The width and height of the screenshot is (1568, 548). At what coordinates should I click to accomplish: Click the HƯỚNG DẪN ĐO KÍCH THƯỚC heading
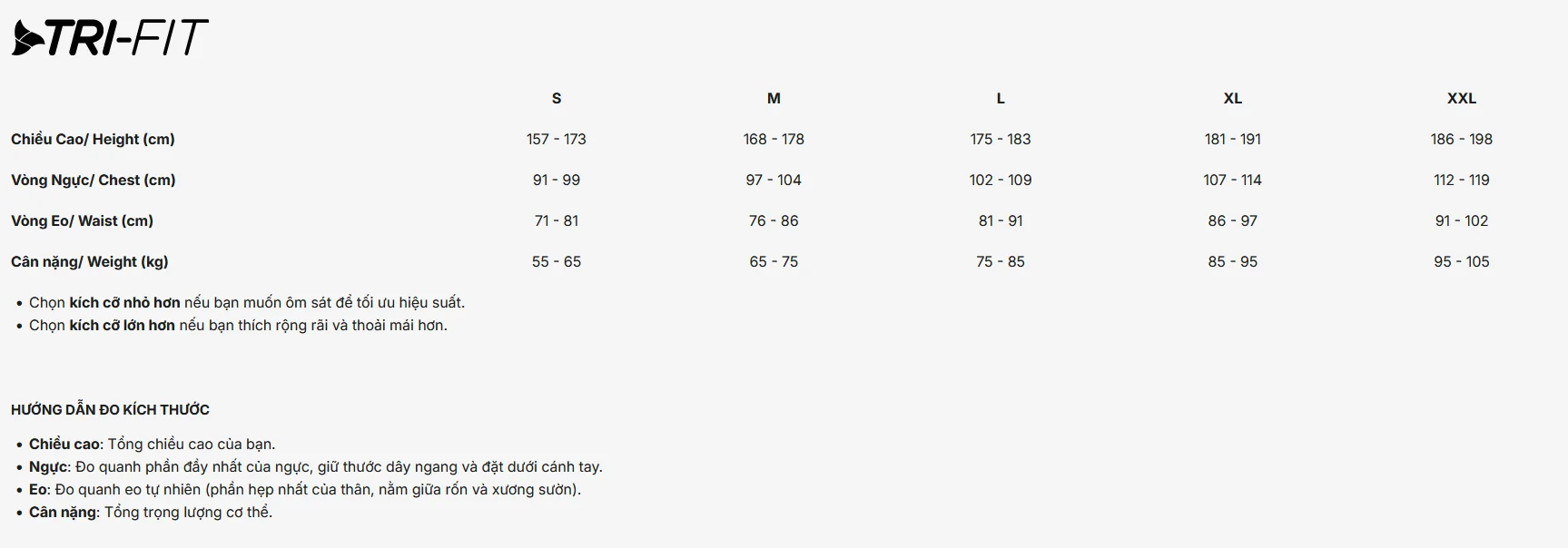click(x=110, y=409)
